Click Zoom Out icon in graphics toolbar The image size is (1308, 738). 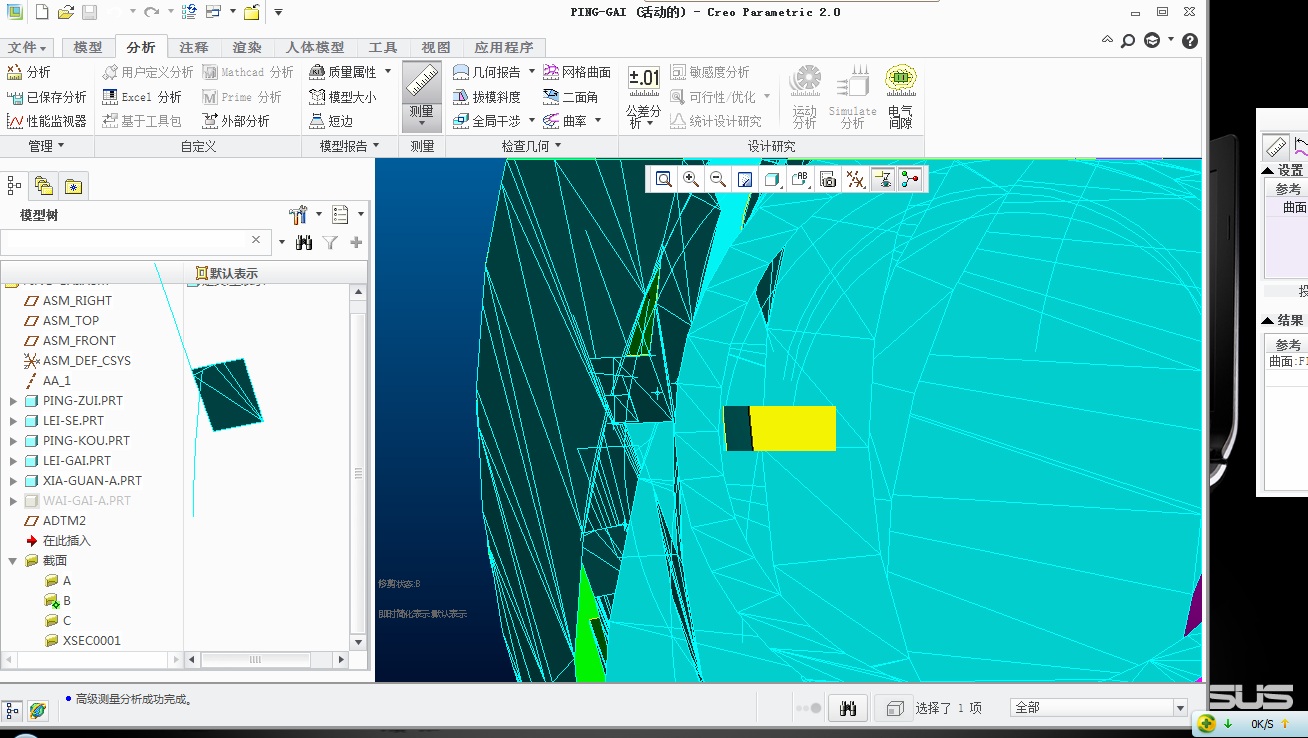tap(717, 179)
